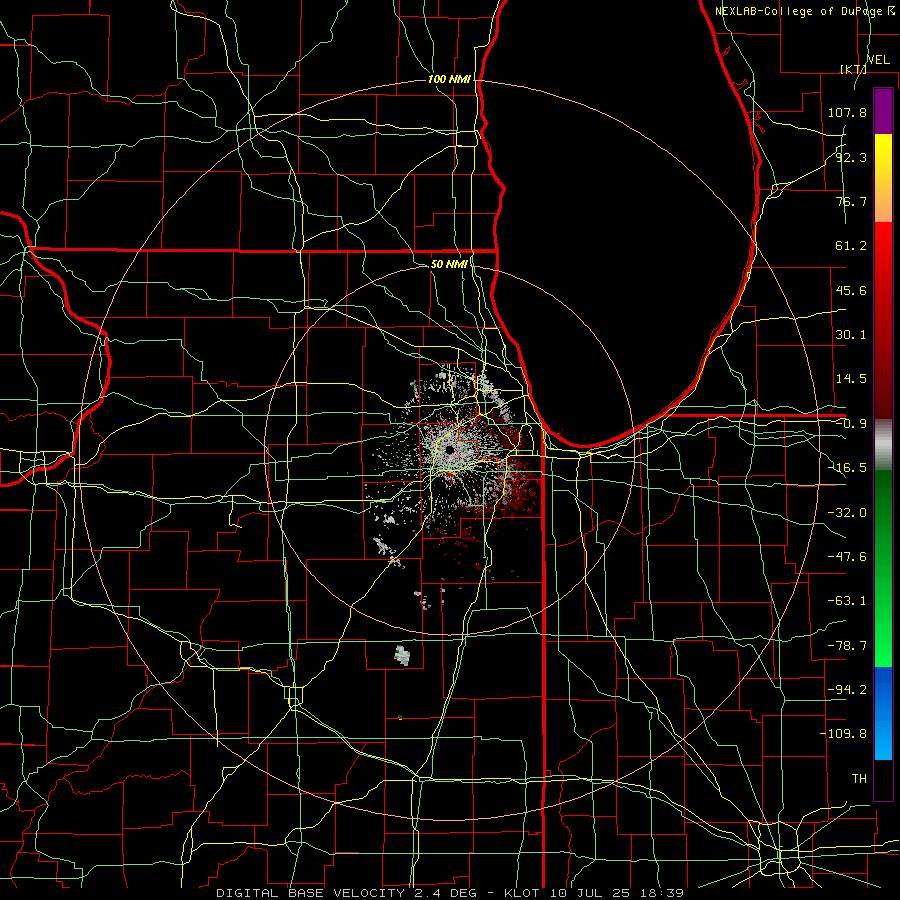Click the blue segment of the color bar
The image size is (900, 900).
(x=883, y=713)
